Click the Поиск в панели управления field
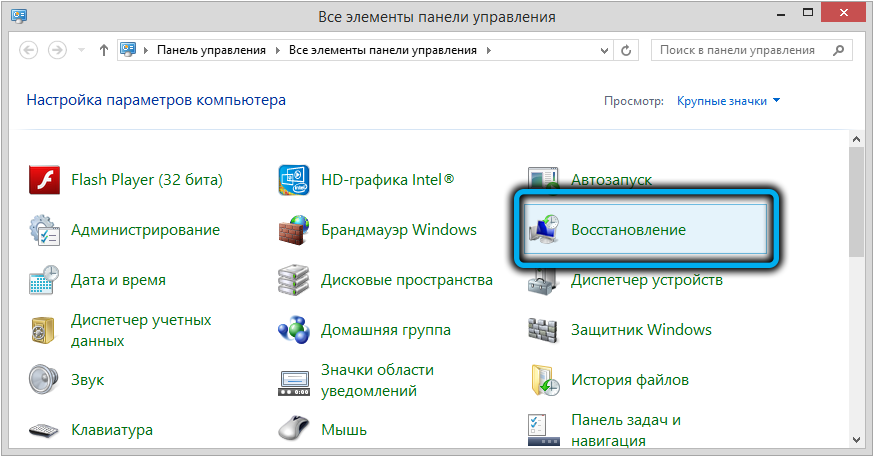 pyautogui.click(x=745, y=50)
